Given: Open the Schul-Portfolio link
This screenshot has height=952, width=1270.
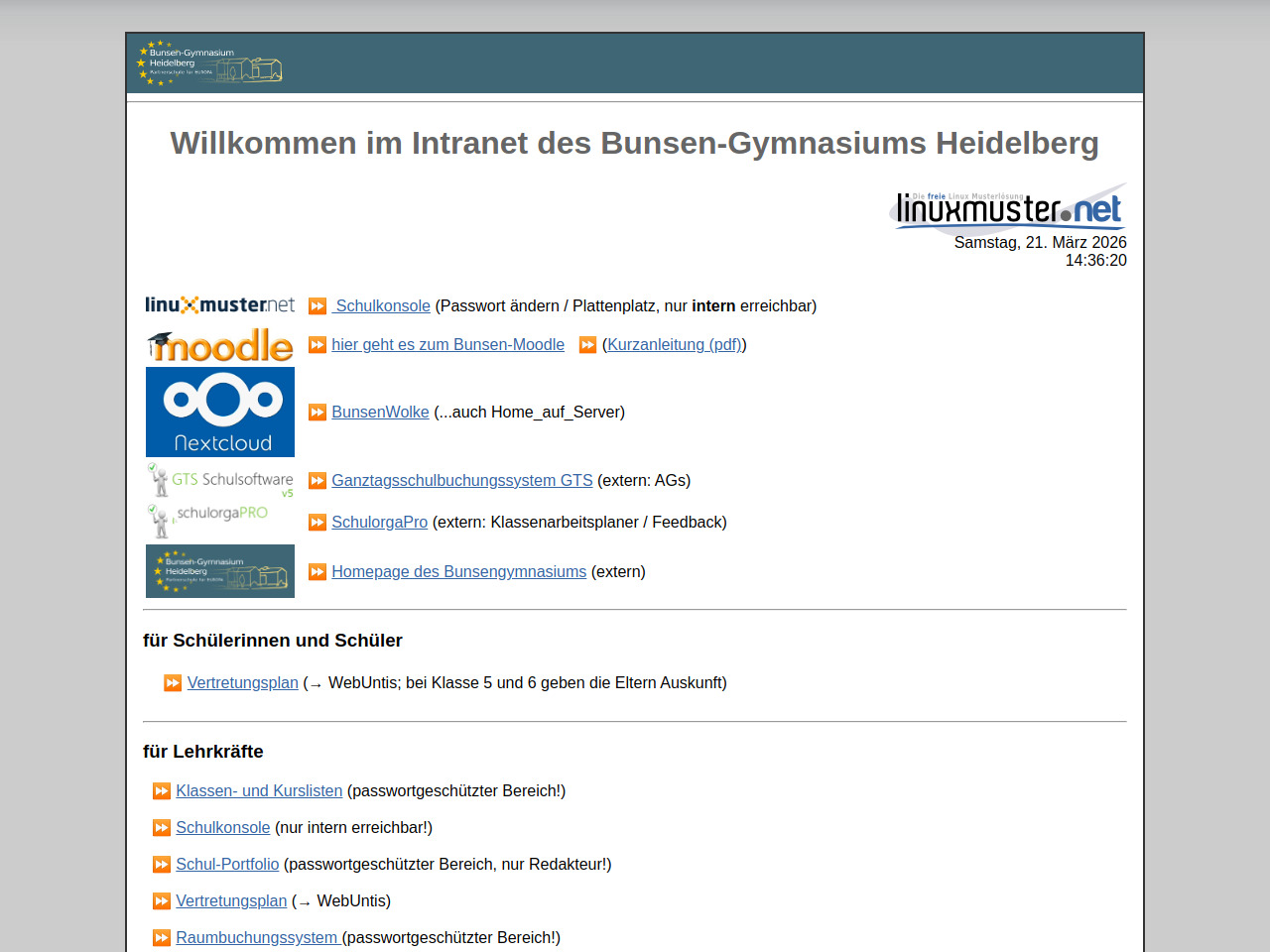Looking at the screenshot, I should (x=227, y=865).
